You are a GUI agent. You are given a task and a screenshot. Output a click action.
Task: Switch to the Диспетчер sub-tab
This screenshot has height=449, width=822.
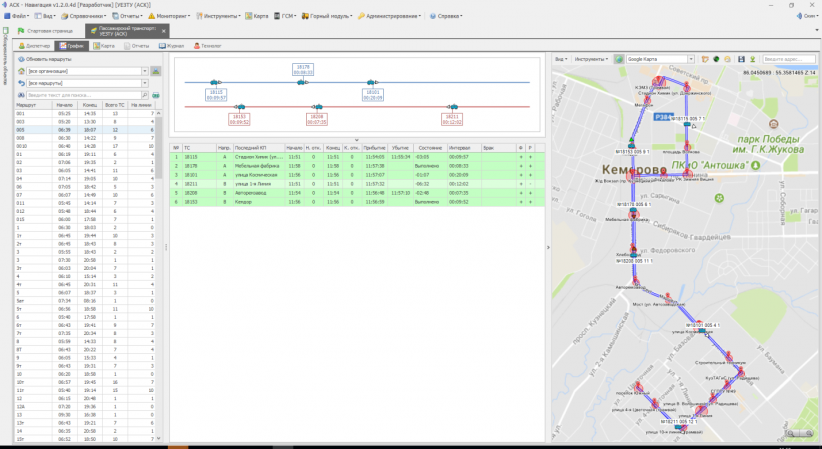click(35, 46)
